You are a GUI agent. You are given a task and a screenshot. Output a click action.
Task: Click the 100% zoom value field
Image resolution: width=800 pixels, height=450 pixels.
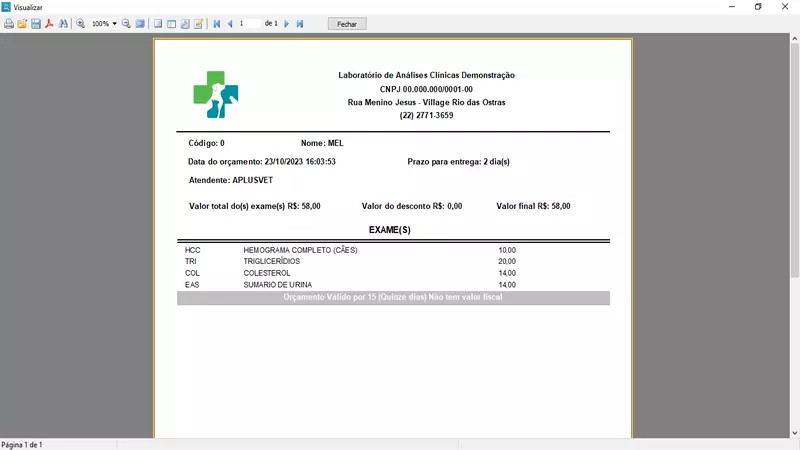point(100,23)
